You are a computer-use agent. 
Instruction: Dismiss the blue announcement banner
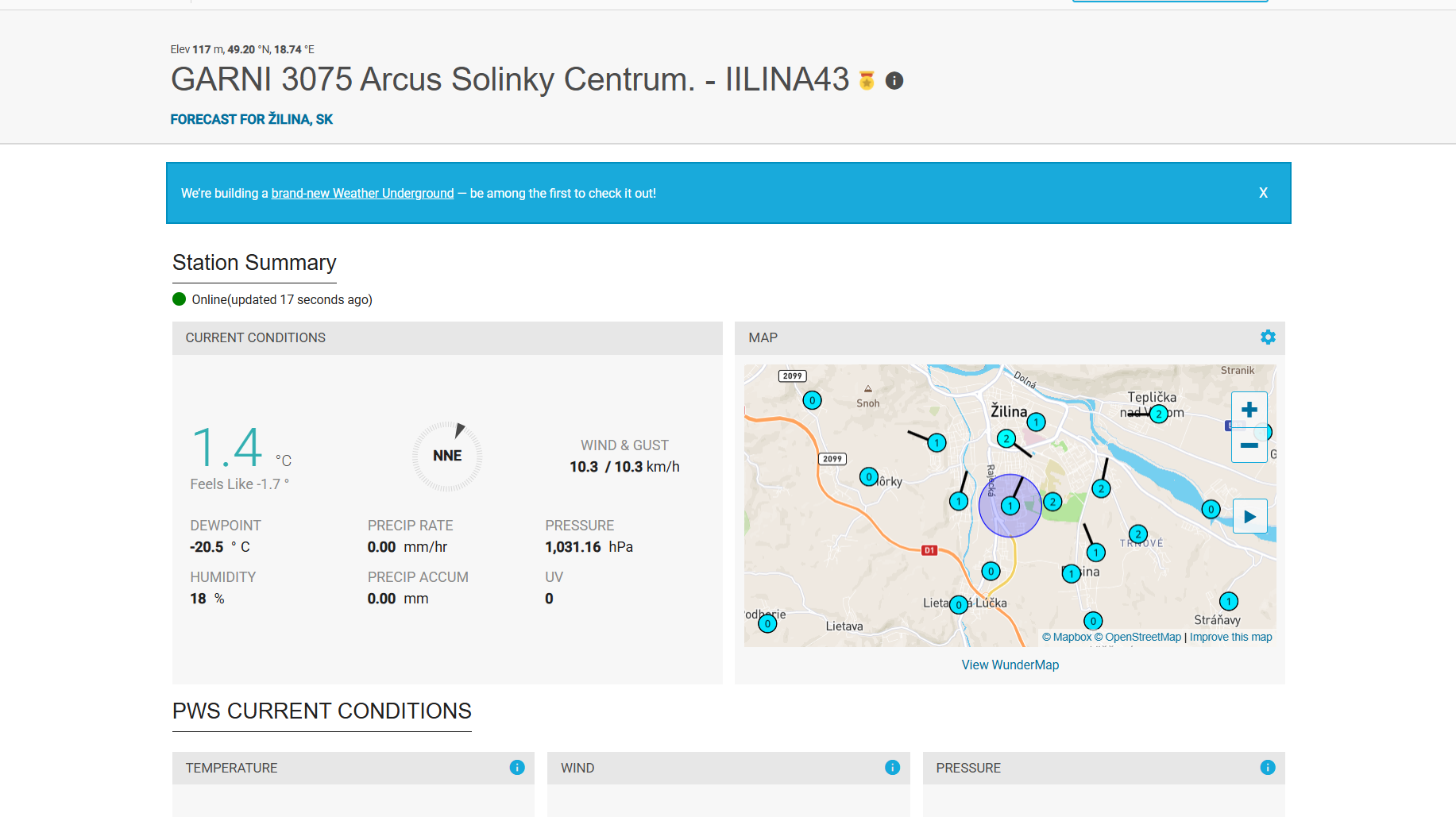[1263, 193]
